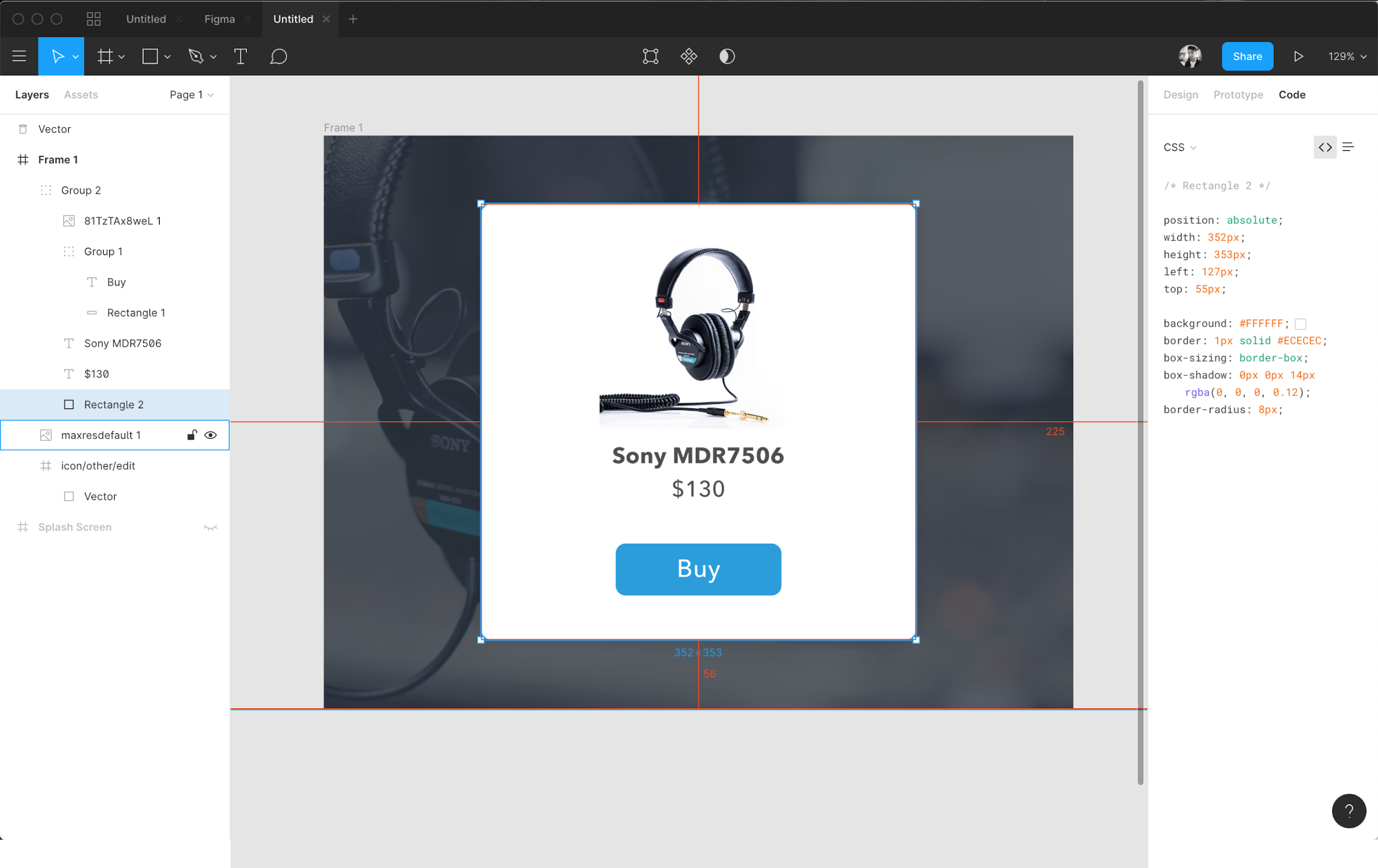The image size is (1378, 868).
Task: Open the Page 1 dropdown
Action: pyautogui.click(x=192, y=95)
